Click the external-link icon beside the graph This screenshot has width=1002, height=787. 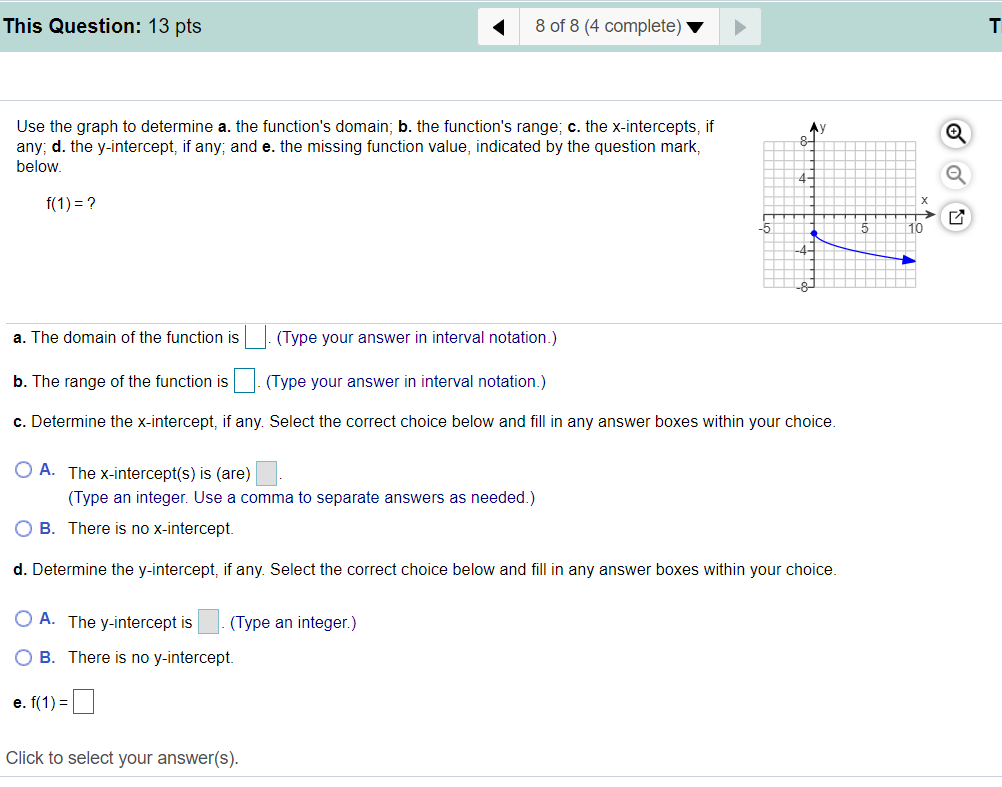tap(955, 216)
